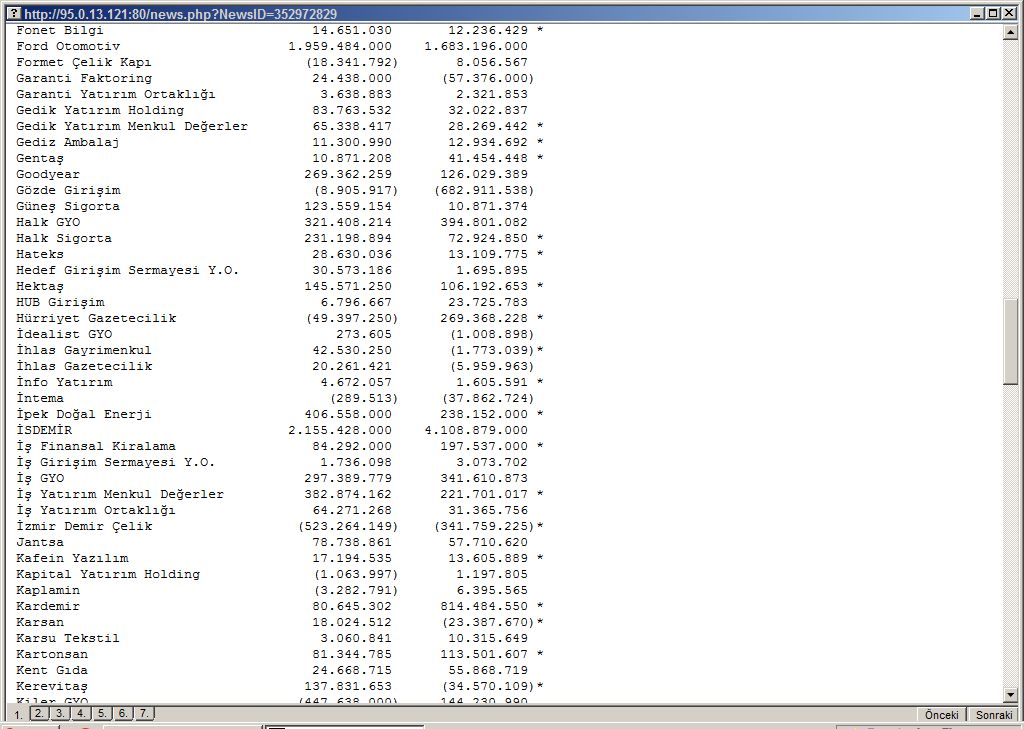
Task: Click the Halk Sigorta company name
Action: pyautogui.click(x=64, y=238)
